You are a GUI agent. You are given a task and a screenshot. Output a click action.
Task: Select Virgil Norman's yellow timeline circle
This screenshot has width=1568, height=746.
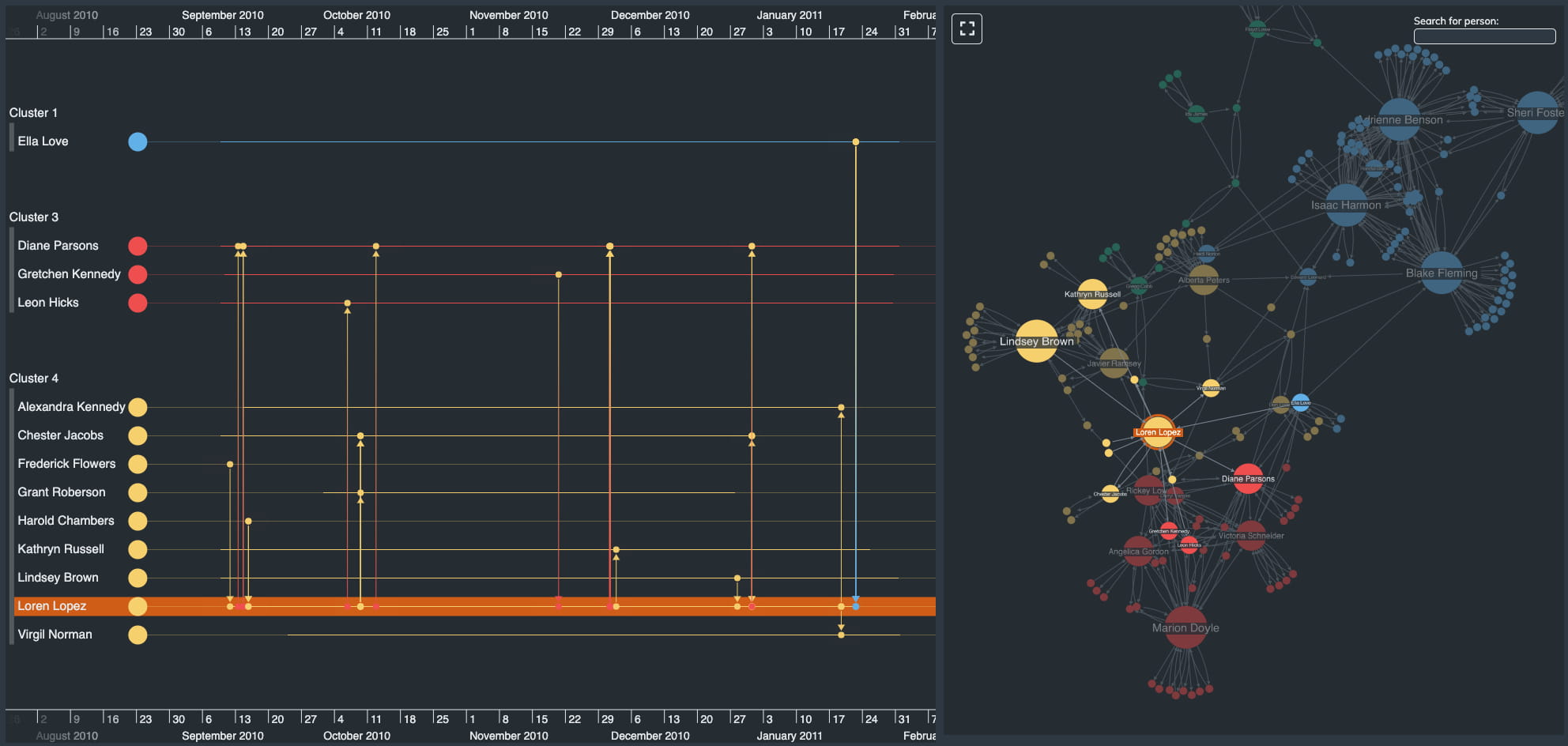coord(138,635)
